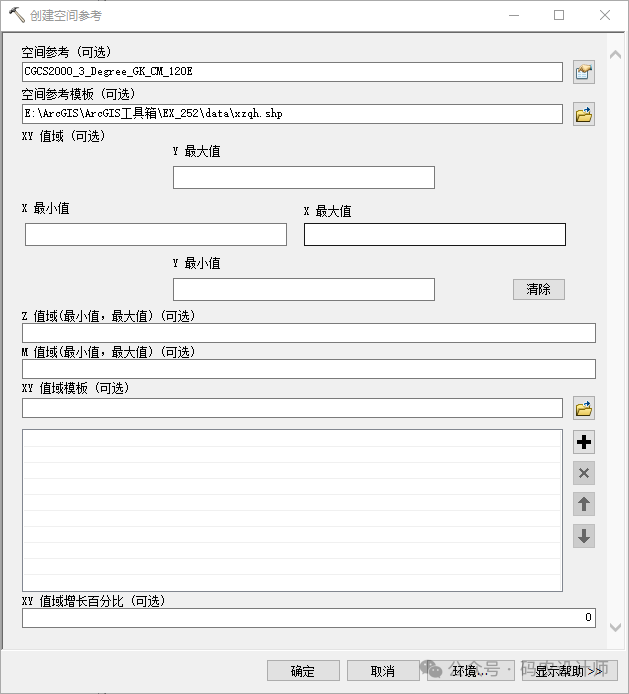Browse for spatial reference template file
This screenshot has height=694, width=629.
click(x=584, y=114)
